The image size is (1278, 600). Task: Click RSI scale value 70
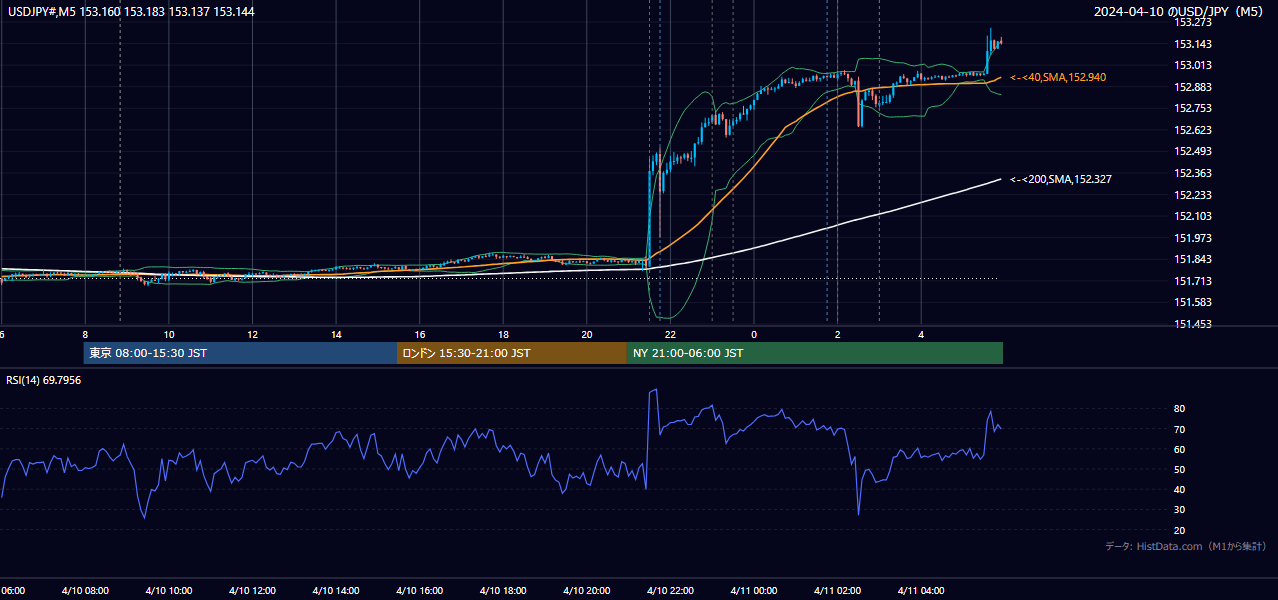click(1179, 429)
